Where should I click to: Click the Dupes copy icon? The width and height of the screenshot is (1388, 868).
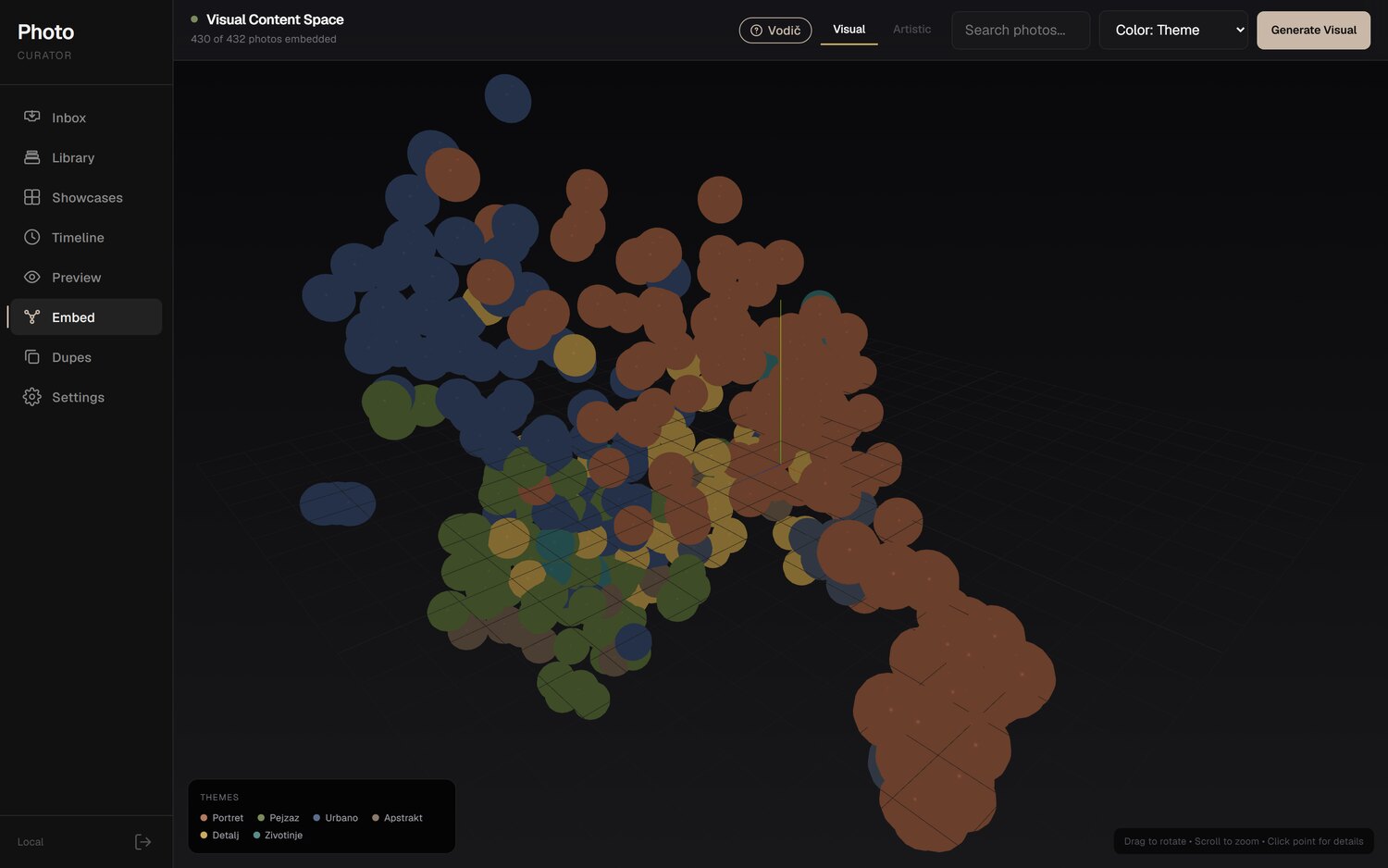click(x=32, y=356)
